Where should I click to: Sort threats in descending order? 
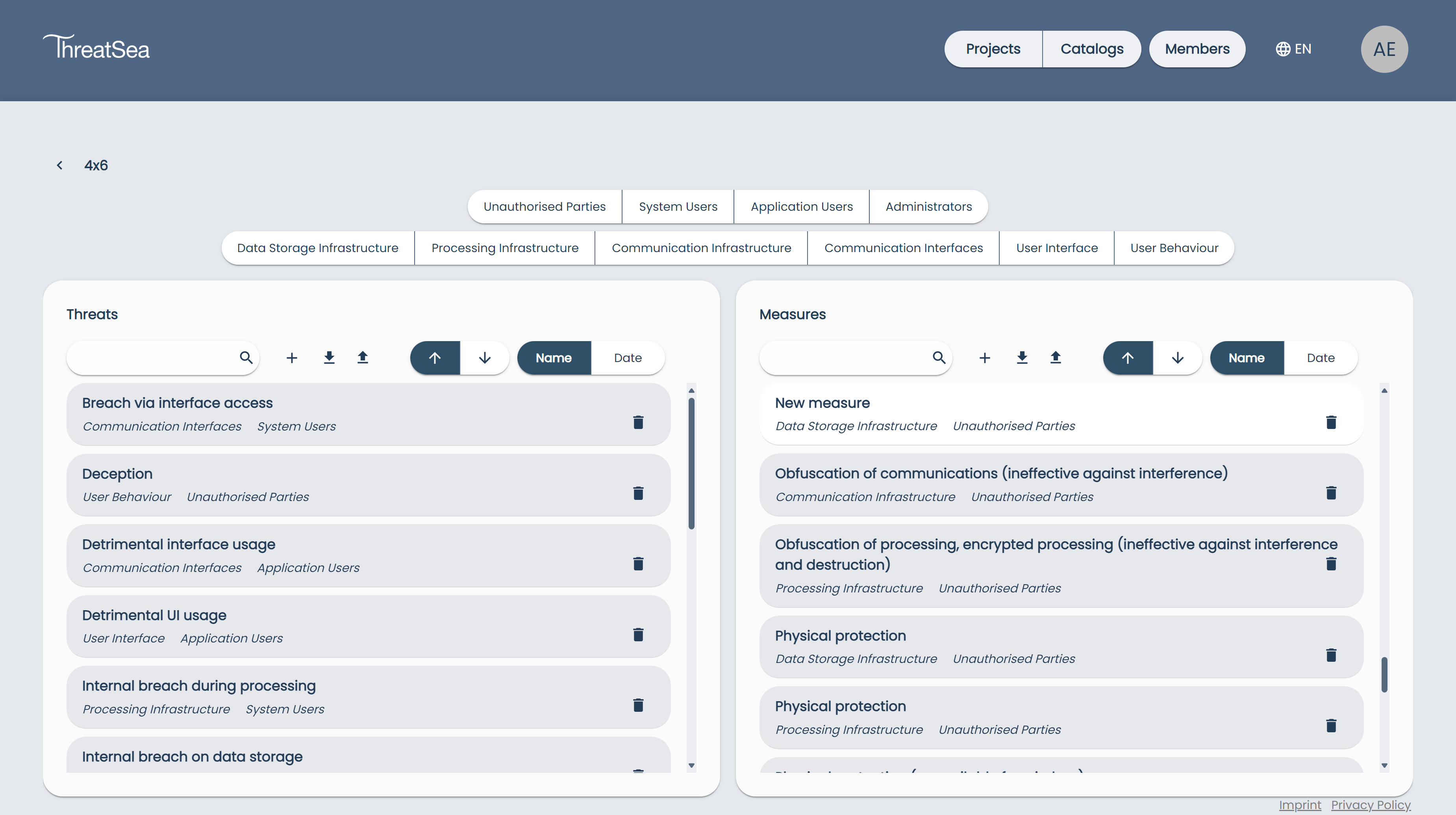coord(484,357)
